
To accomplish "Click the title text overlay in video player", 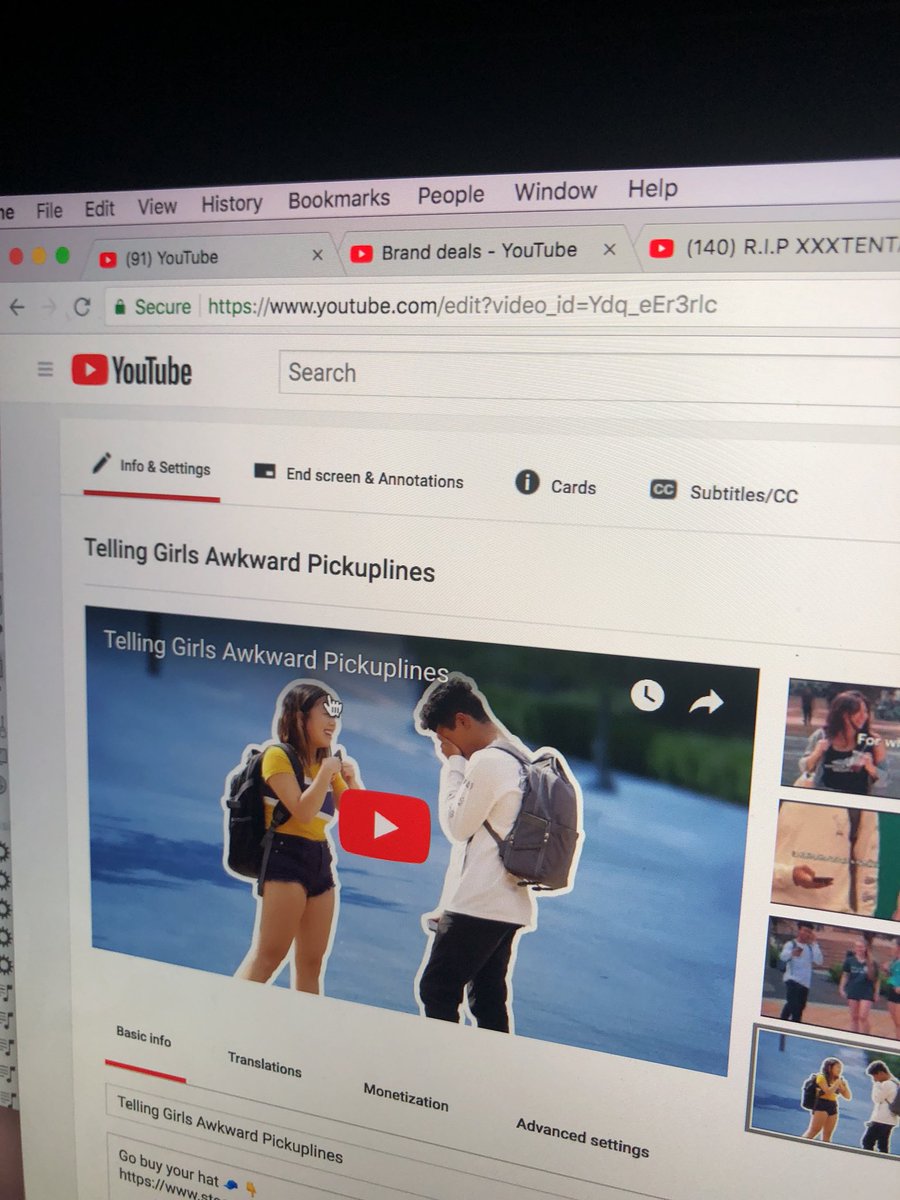I will 275,656.
